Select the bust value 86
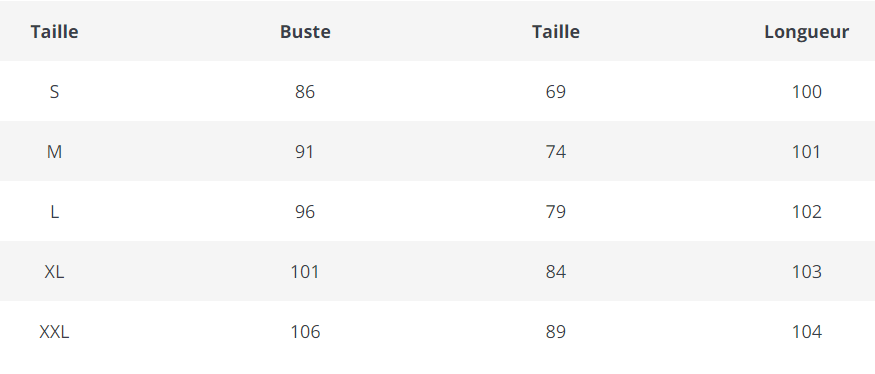The image size is (875, 374). point(305,92)
